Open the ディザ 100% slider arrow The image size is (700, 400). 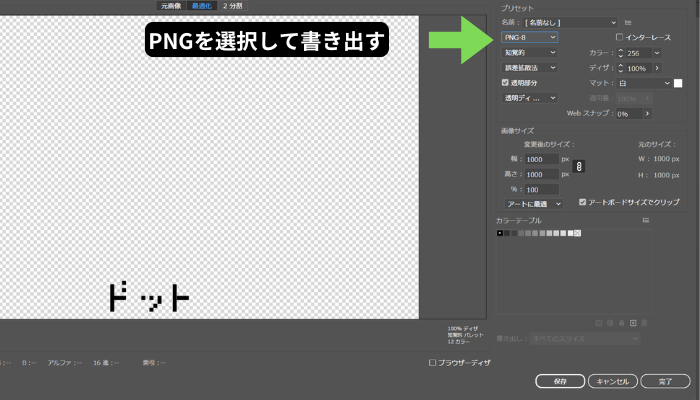(657, 68)
